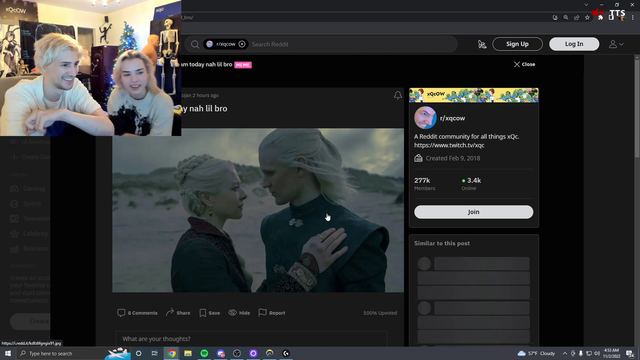Expand the system tray hidden icons chevron
This screenshot has height=360, width=640.
[565, 353]
